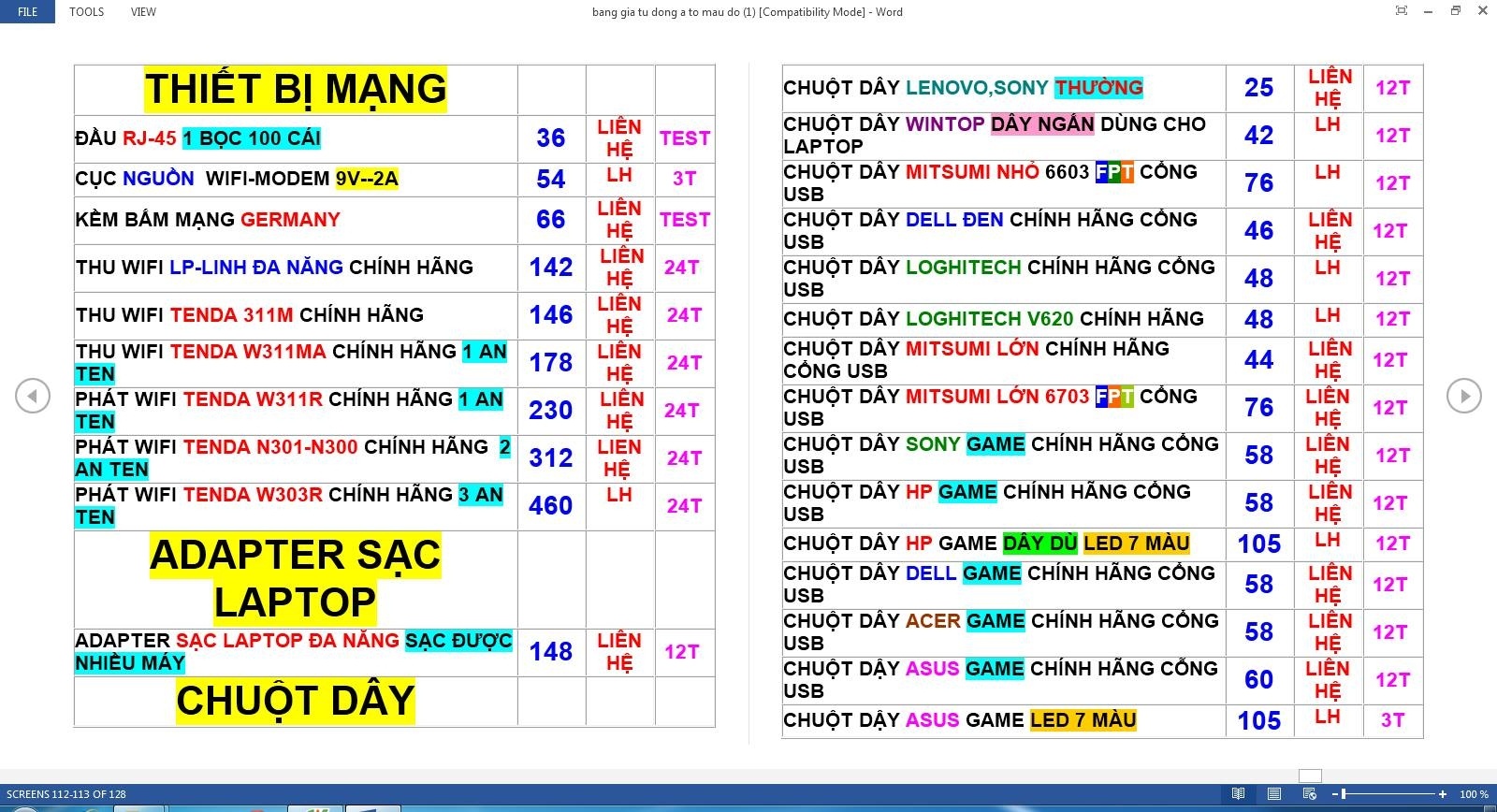Viewport: 1497px width, 812px height.
Task: Open zoom dialog via 100 % label
Action: 1474,794
